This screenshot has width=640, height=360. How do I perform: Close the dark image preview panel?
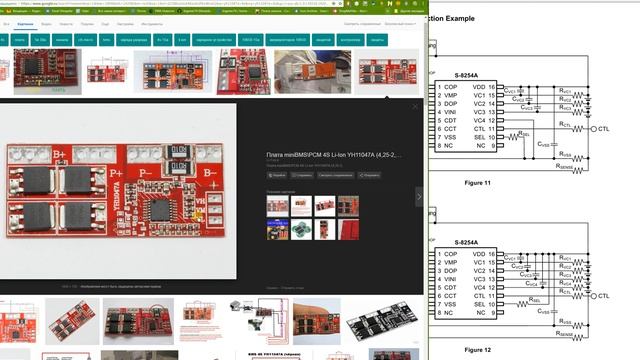[415, 107]
